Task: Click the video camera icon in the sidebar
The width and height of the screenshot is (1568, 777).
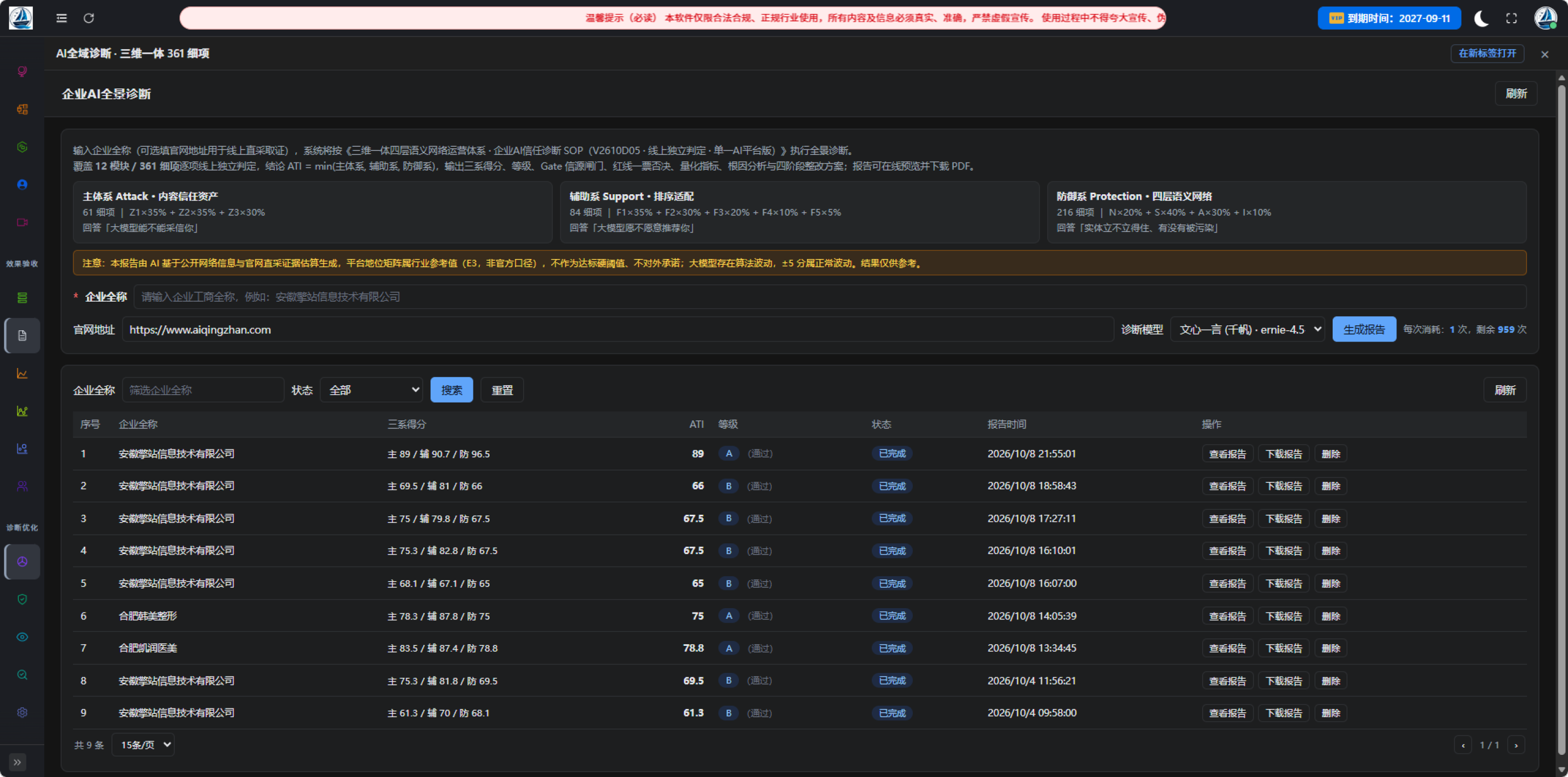Action: [x=23, y=222]
